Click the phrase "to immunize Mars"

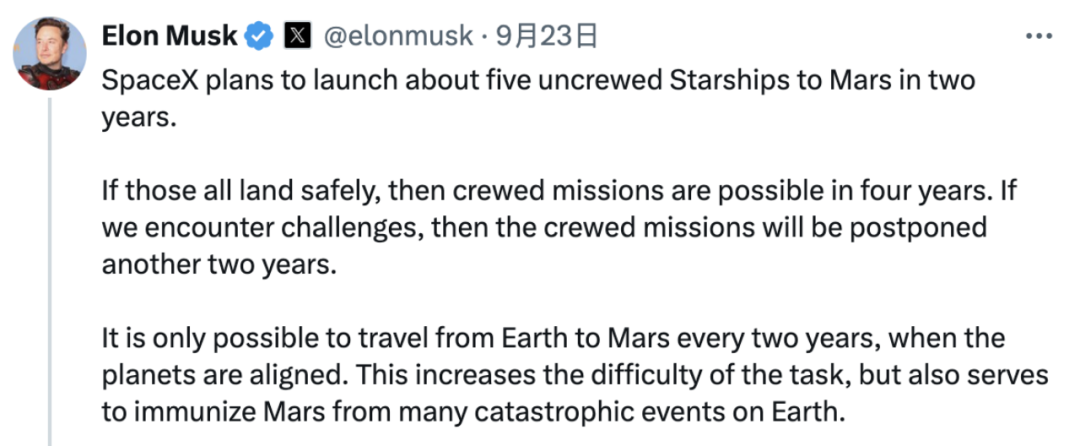tap(180, 410)
